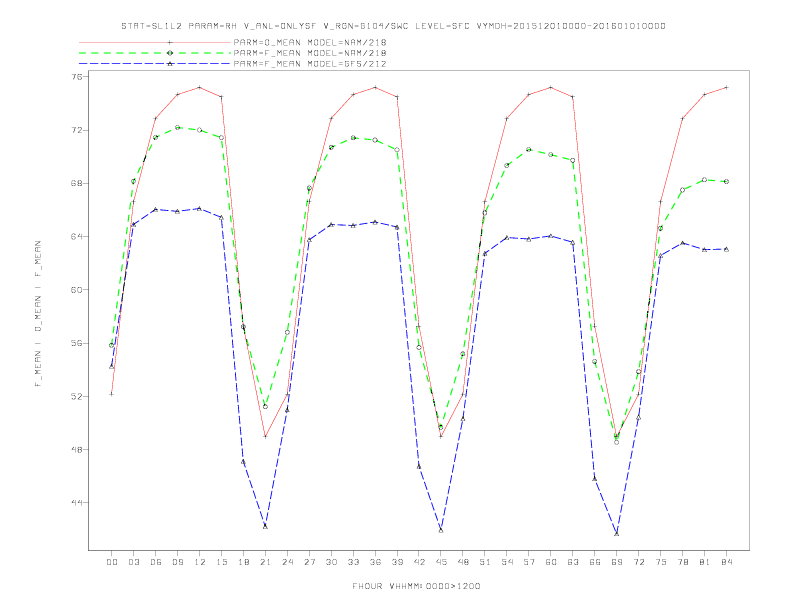792x612 pixels.
Task: Click the chart title starting with STAT=SL1L2
Action: pyautogui.click(x=393, y=26)
